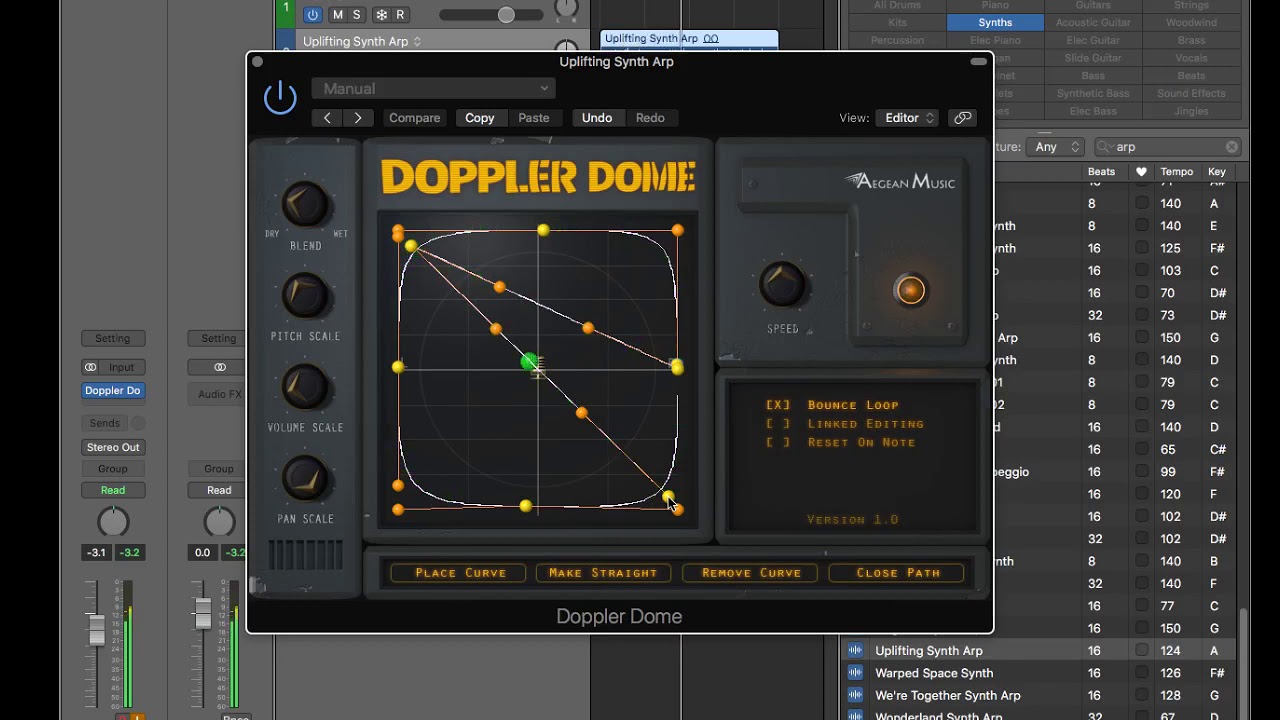Image resolution: width=1280 pixels, height=720 pixels.
Task: Click the Pitch Scale knob
Action: (x=305, y=296)
